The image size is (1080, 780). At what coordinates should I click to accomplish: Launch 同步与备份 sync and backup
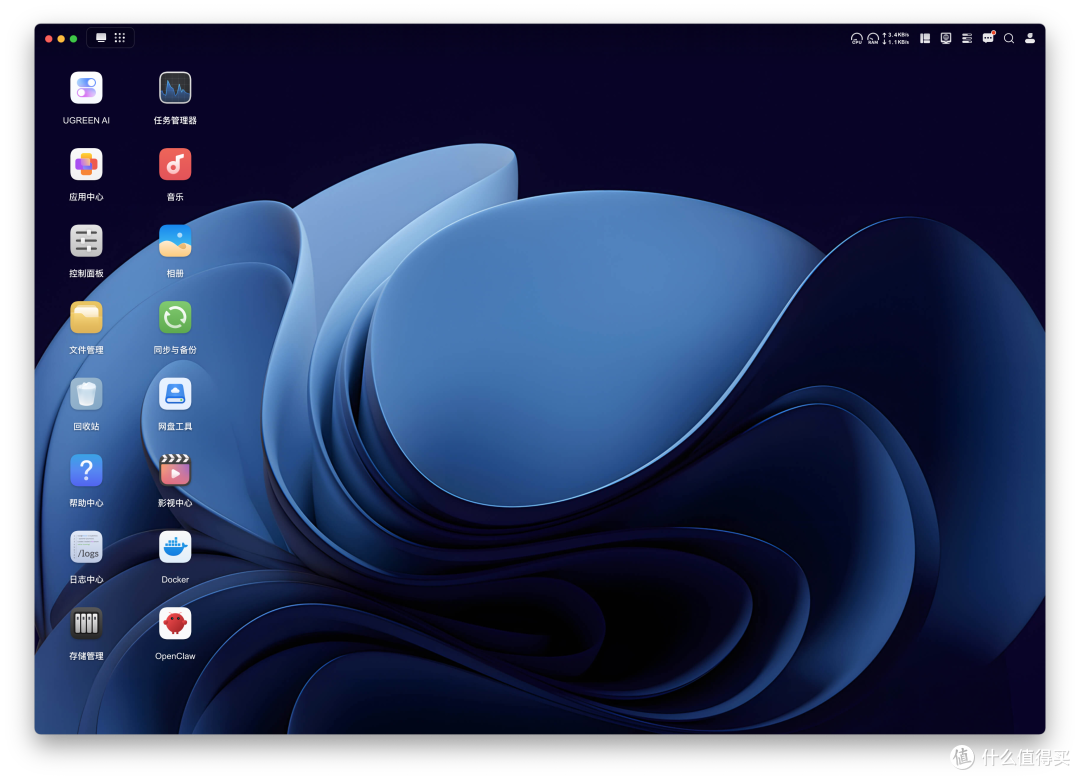(x=175, y=318)
